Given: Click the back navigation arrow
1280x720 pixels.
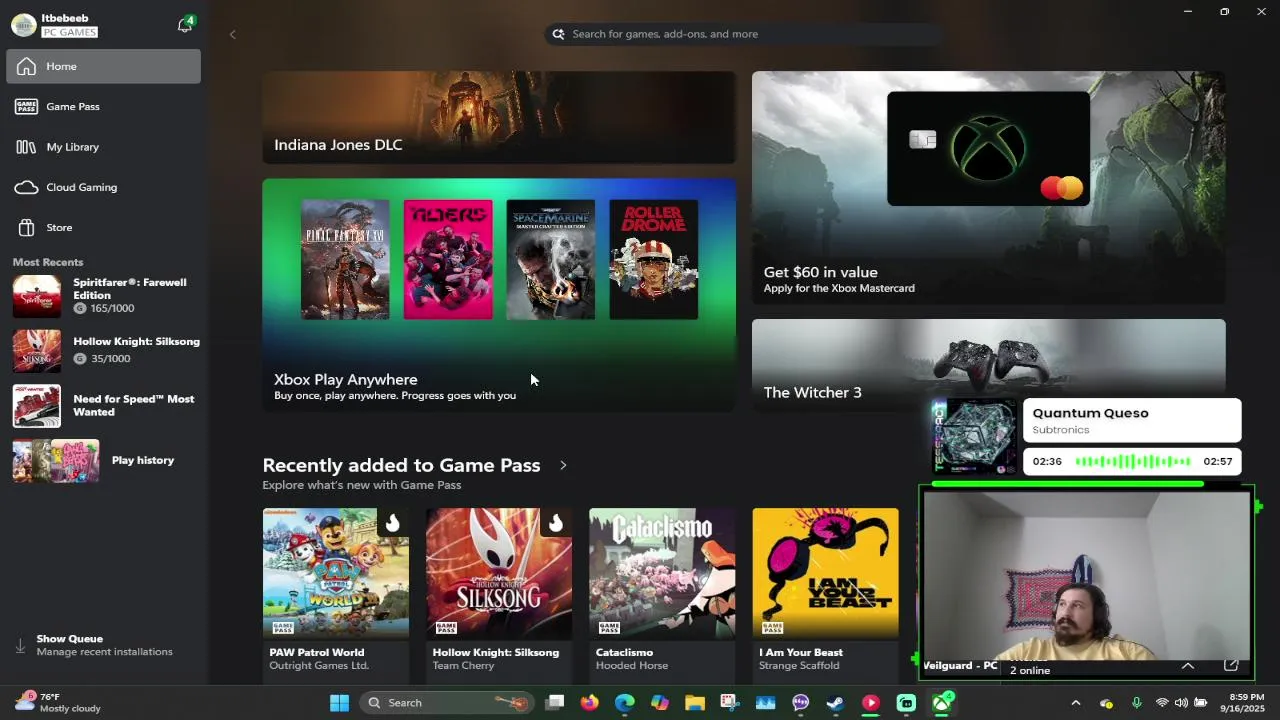Looking at the screenshot, I should 232,34.
